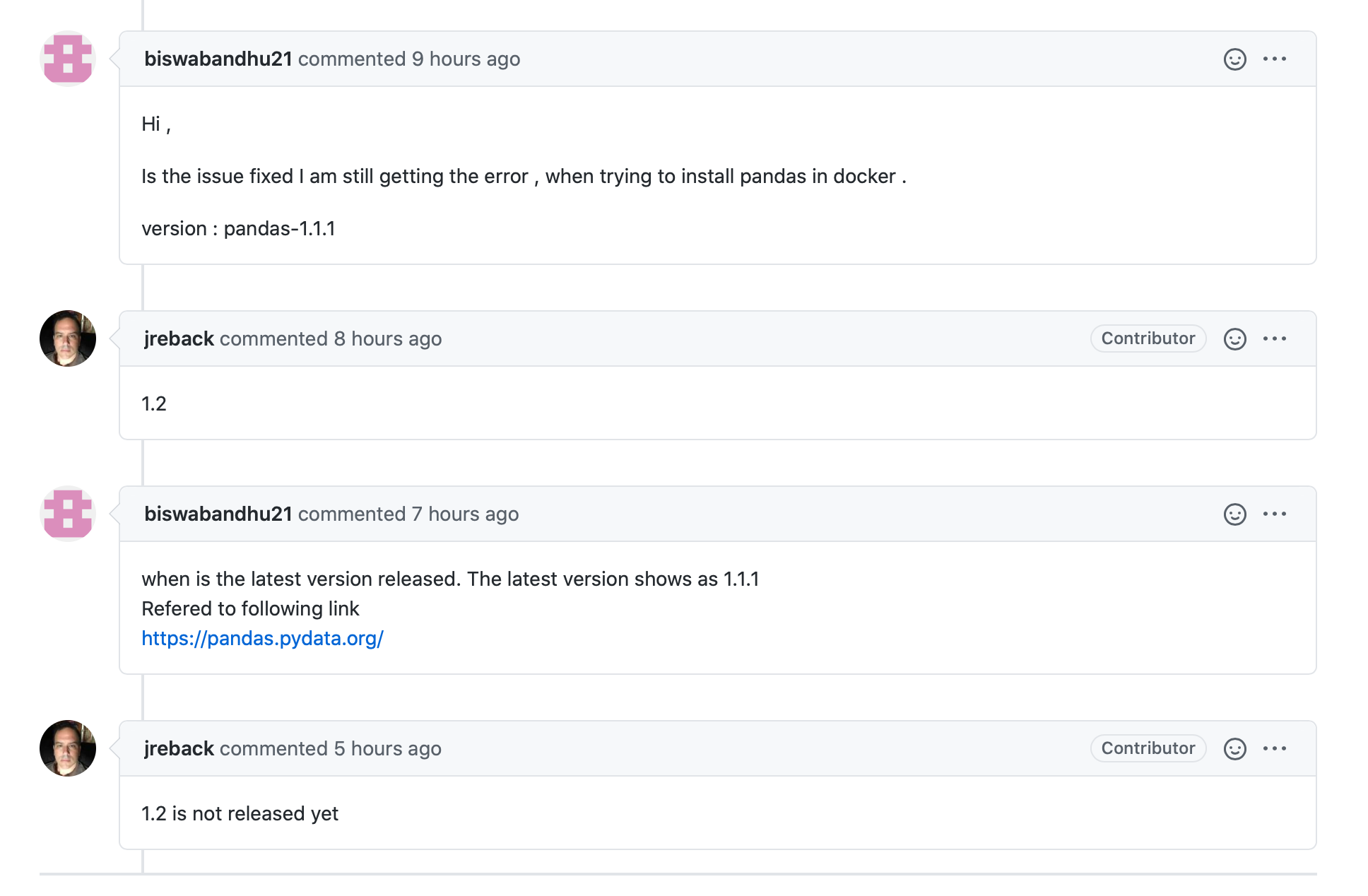Image resolution: width=1368 pixels, height=896 pixels.
Task: Open options menu on jreback's 8 hours ago comment
Action: (x=1275, y=339)
